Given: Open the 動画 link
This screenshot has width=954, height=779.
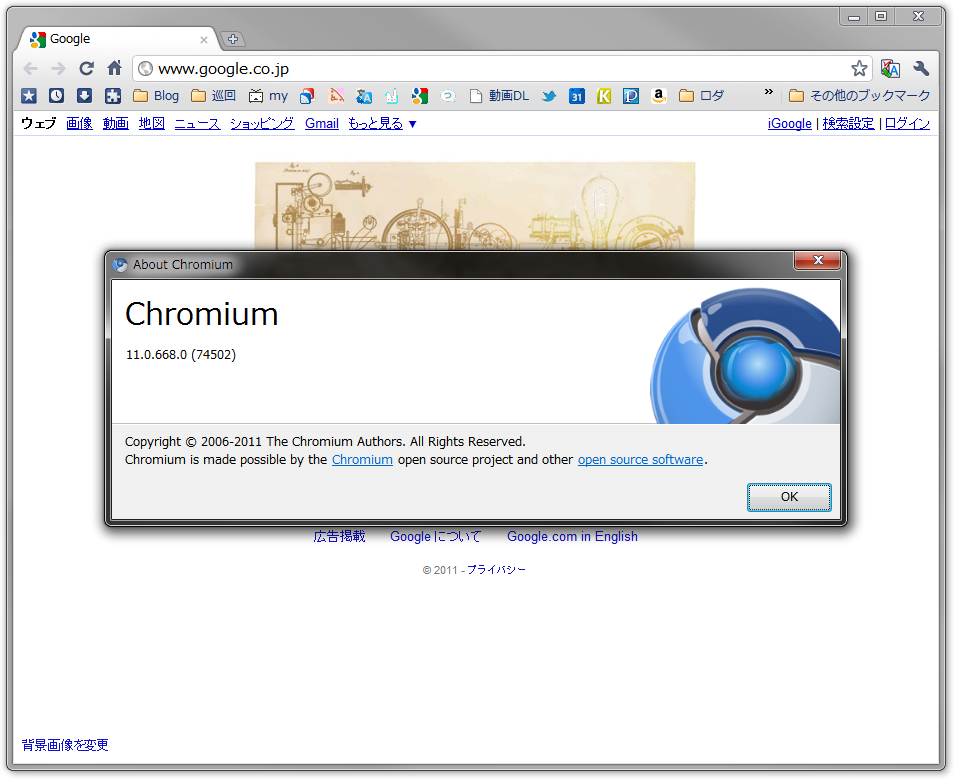Looking at the screenshot, I should (x=116, y=124).
